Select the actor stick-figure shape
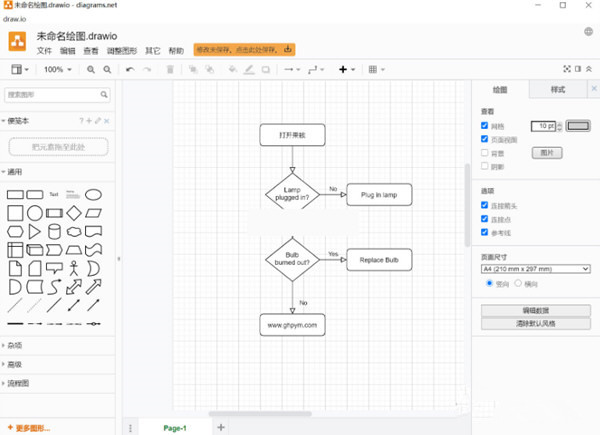This screenshot has height=435, width=600. 72,267
